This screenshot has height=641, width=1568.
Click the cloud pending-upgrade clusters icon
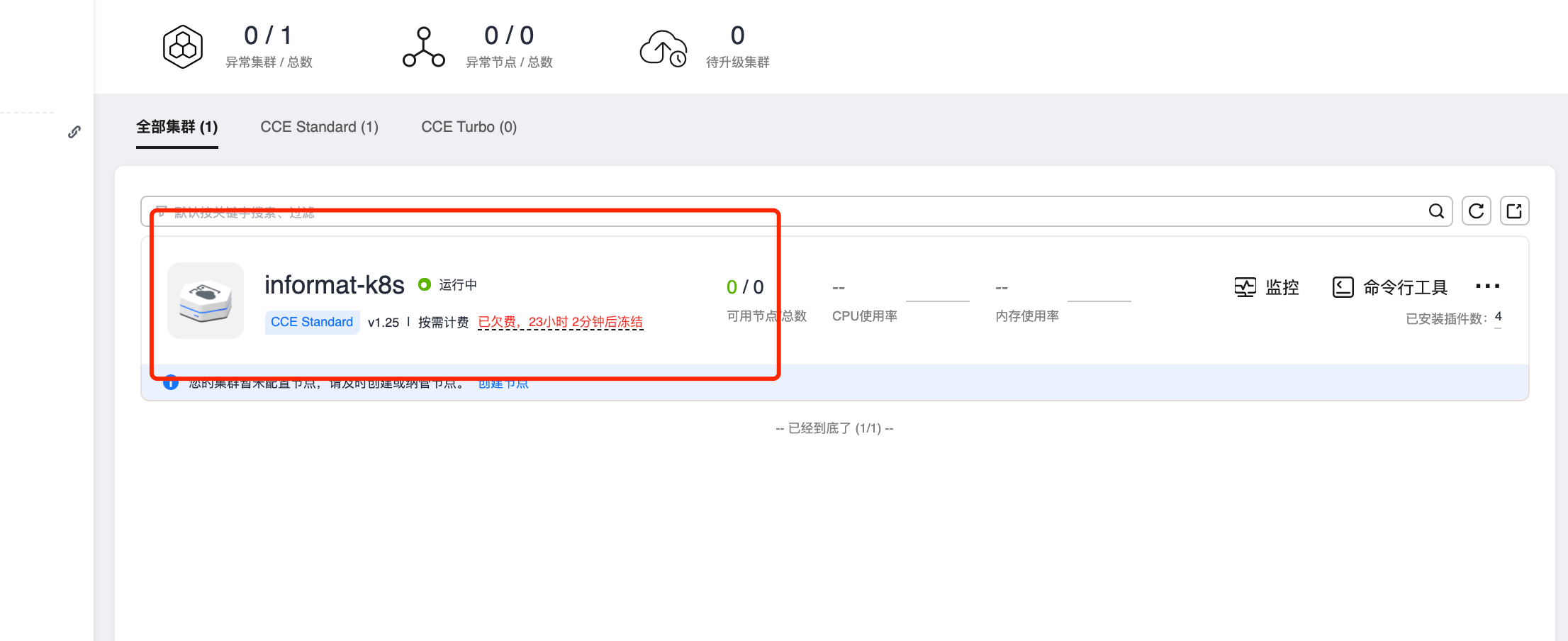click(x=663, y=48)
